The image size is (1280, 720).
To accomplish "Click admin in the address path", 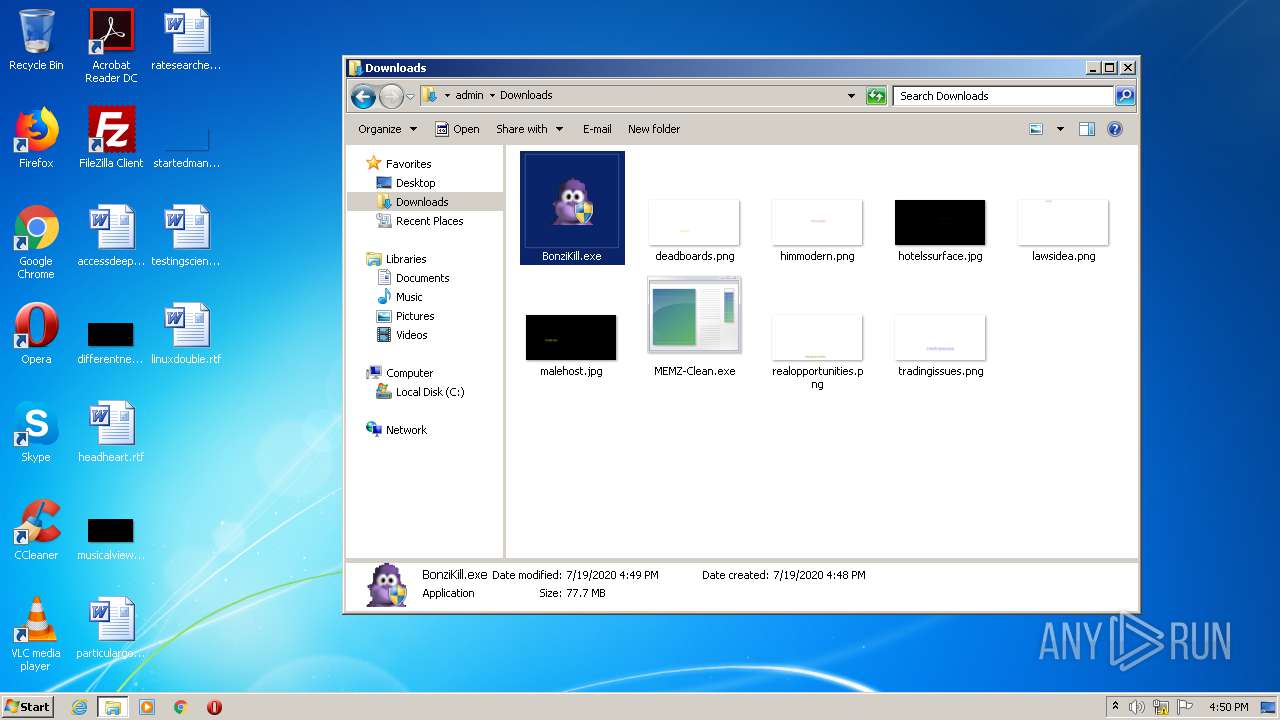I will pyautogui.click(x=469, y=95).
